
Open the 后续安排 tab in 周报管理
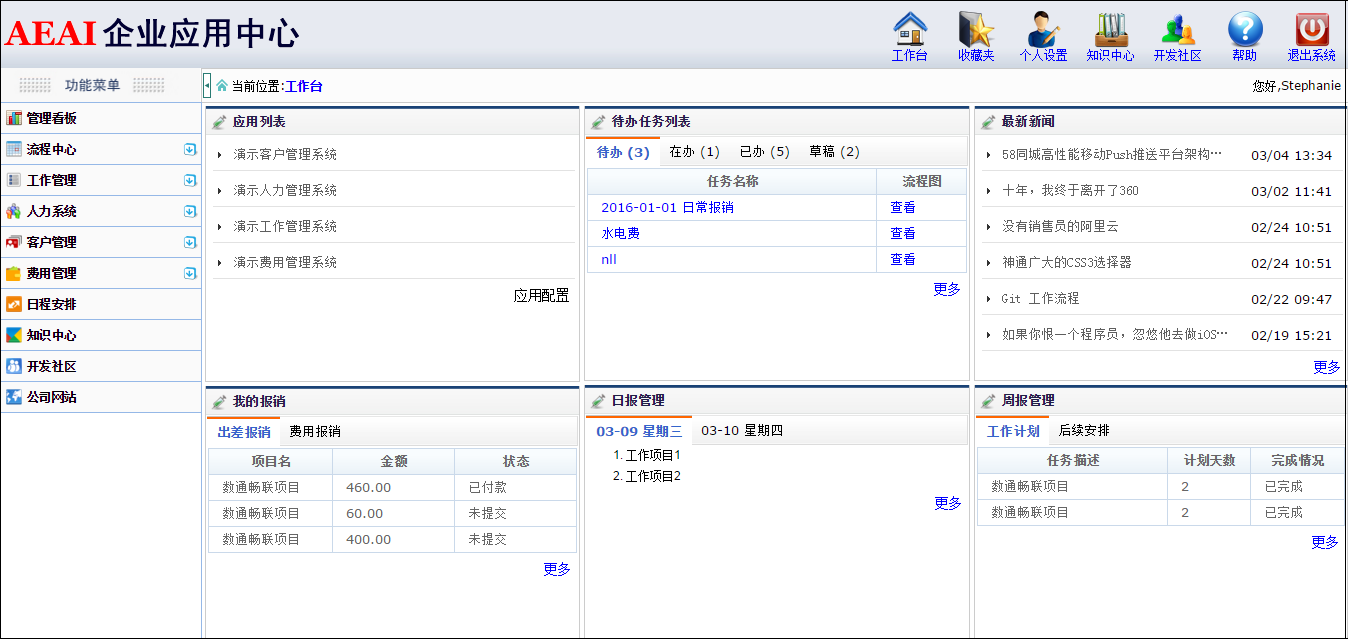[x=1084, y=431]
